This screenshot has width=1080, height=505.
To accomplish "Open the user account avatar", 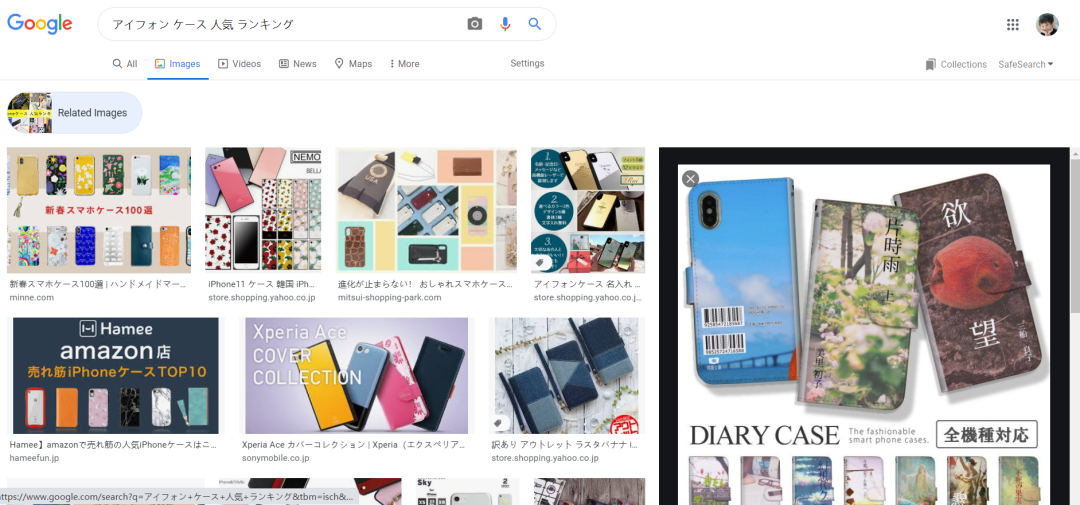I will click(x=1047, y=25).
